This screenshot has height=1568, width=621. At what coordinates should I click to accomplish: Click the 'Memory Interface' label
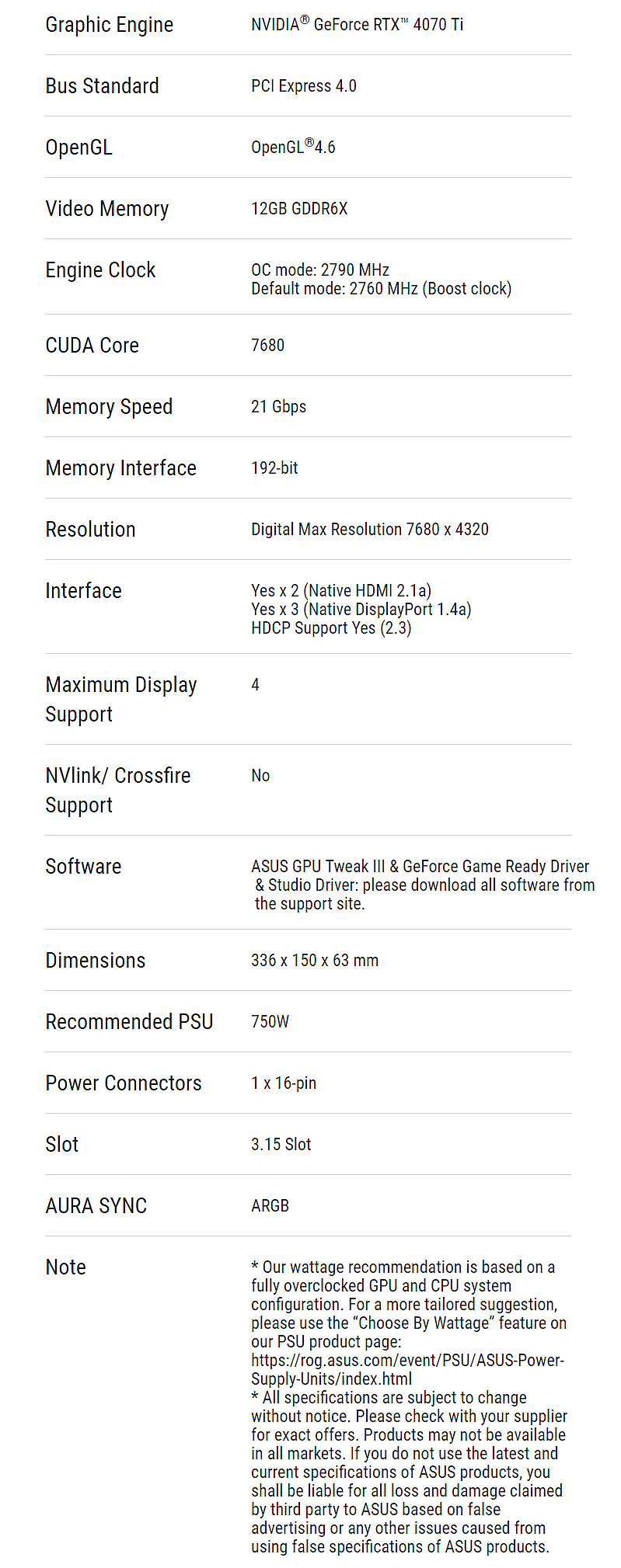tap(121, 468)
